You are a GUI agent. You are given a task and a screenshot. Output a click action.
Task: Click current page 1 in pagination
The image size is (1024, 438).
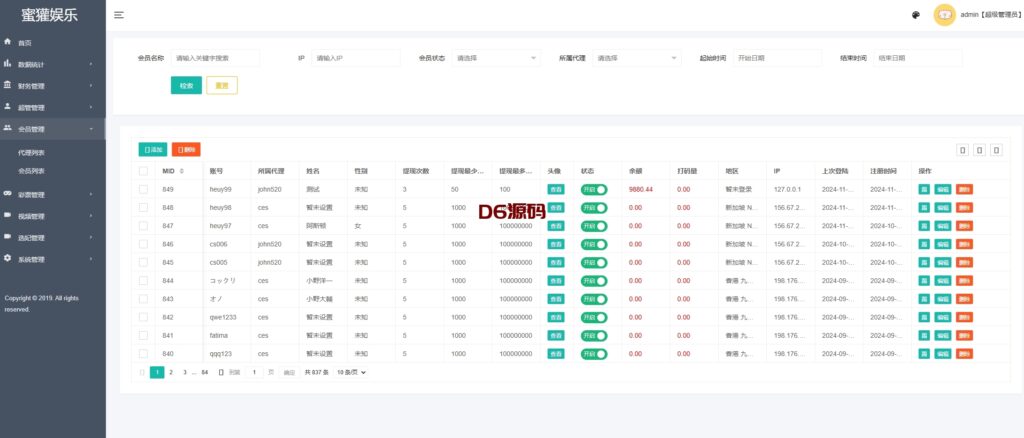[157, 372]
